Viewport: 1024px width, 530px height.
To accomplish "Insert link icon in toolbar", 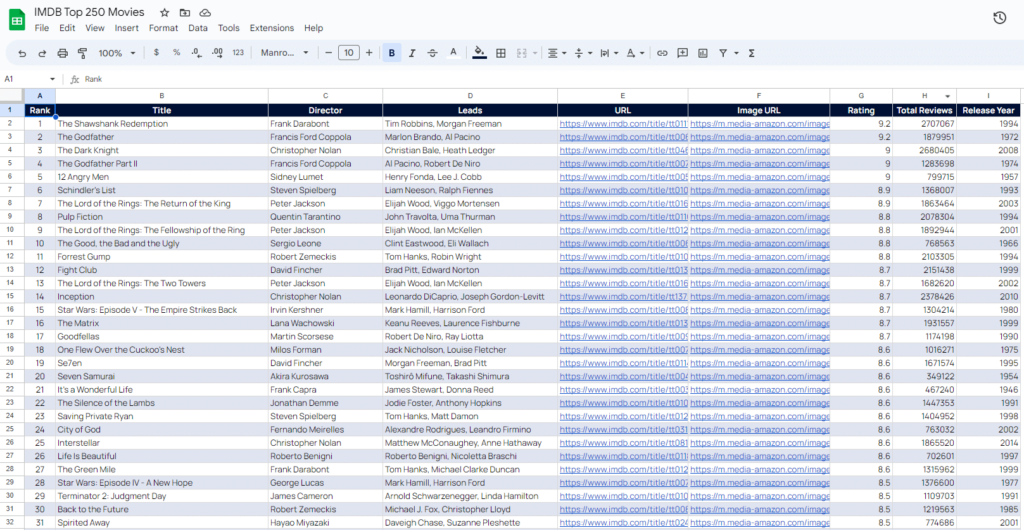I will [662, 53].
